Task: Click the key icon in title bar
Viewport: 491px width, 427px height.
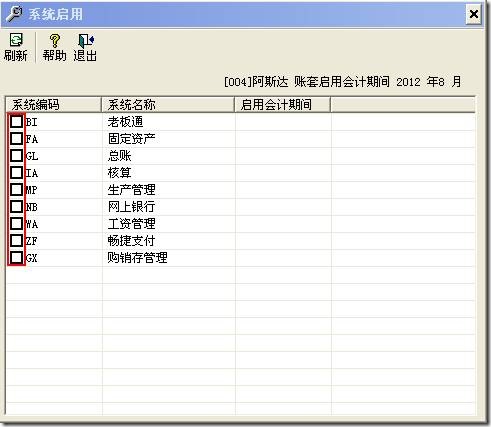Action: pyautogui.click(x=15, y=13)
